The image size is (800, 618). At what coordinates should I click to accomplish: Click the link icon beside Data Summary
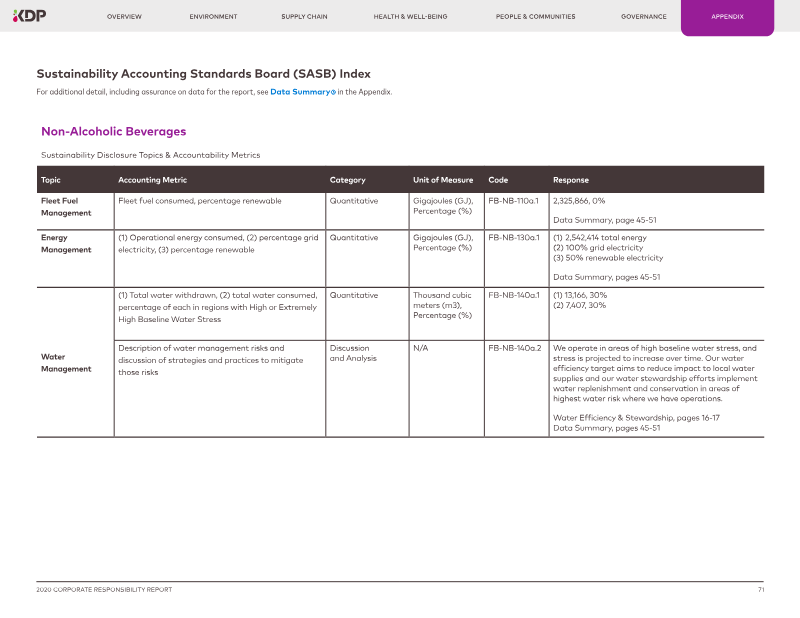pos(333,92)
